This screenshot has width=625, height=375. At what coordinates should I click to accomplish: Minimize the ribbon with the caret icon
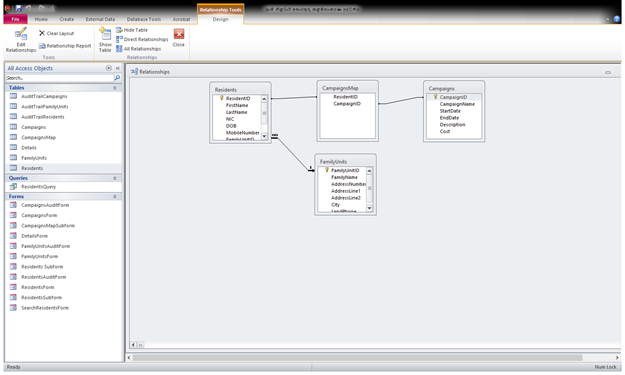[607, 19]
